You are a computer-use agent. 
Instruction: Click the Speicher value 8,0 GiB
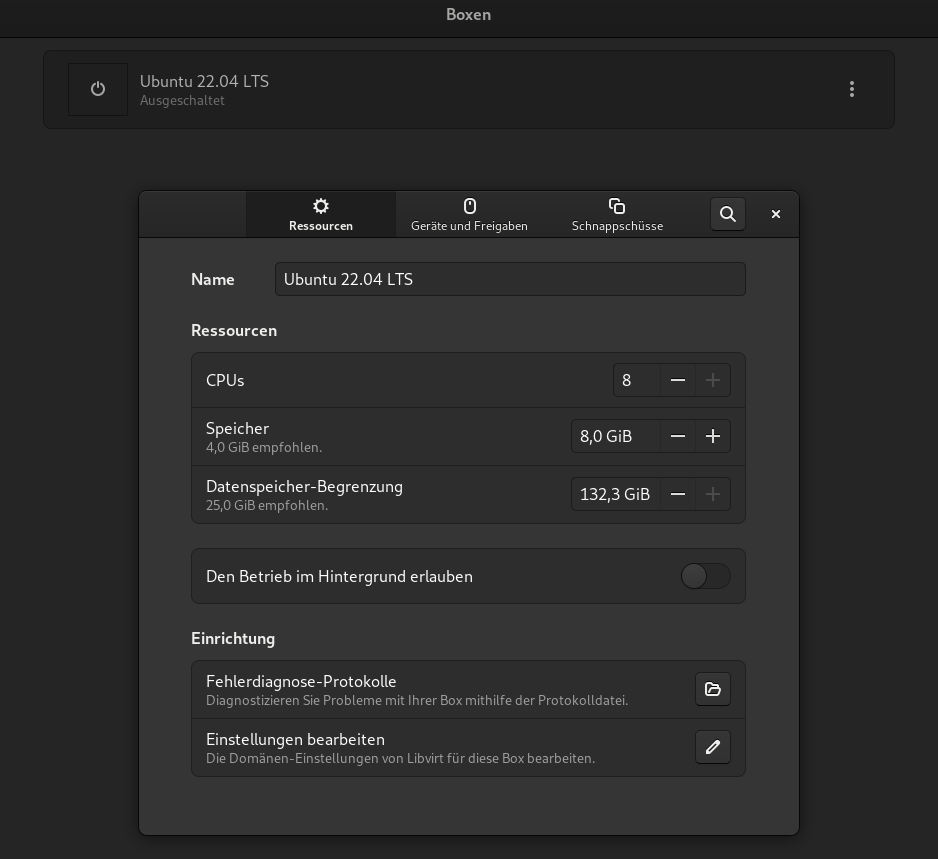[616, 436]
